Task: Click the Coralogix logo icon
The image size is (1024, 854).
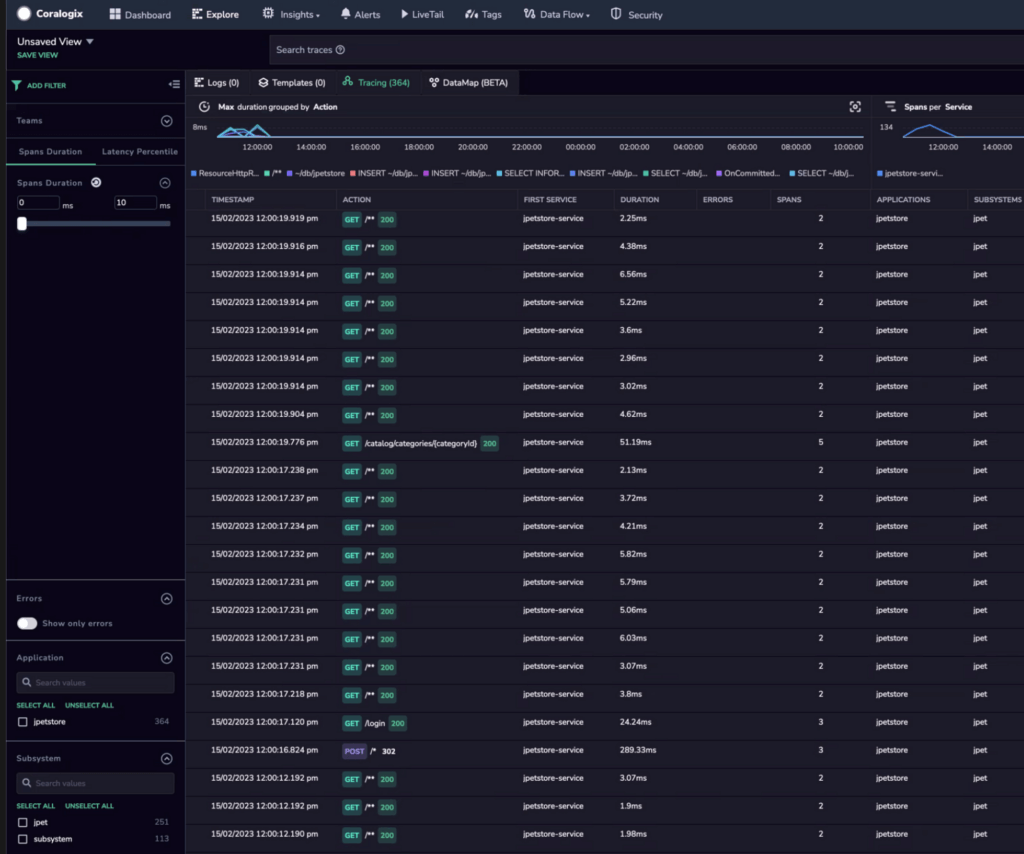Action: [x=24, y=13]
